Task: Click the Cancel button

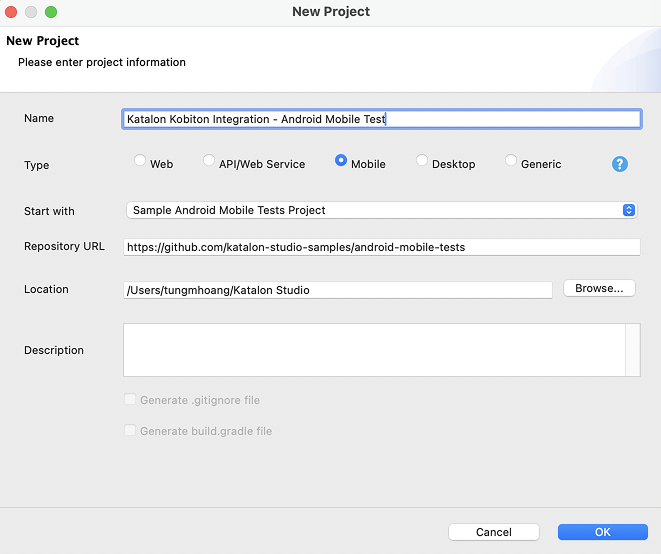Action: pos(494,532)
